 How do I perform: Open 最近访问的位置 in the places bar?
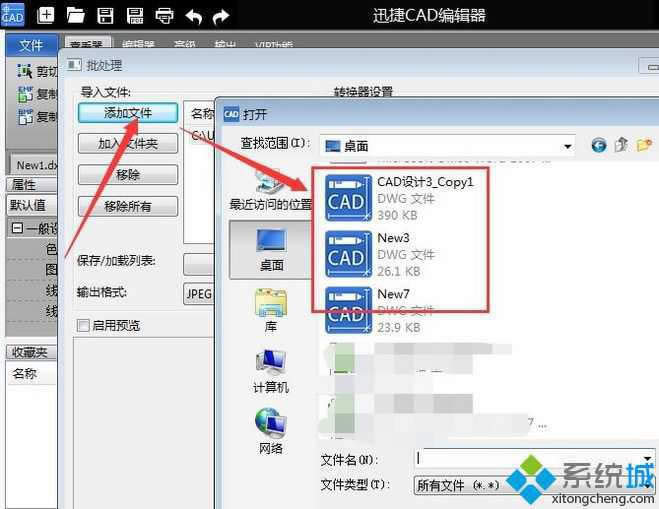[271, 191]
